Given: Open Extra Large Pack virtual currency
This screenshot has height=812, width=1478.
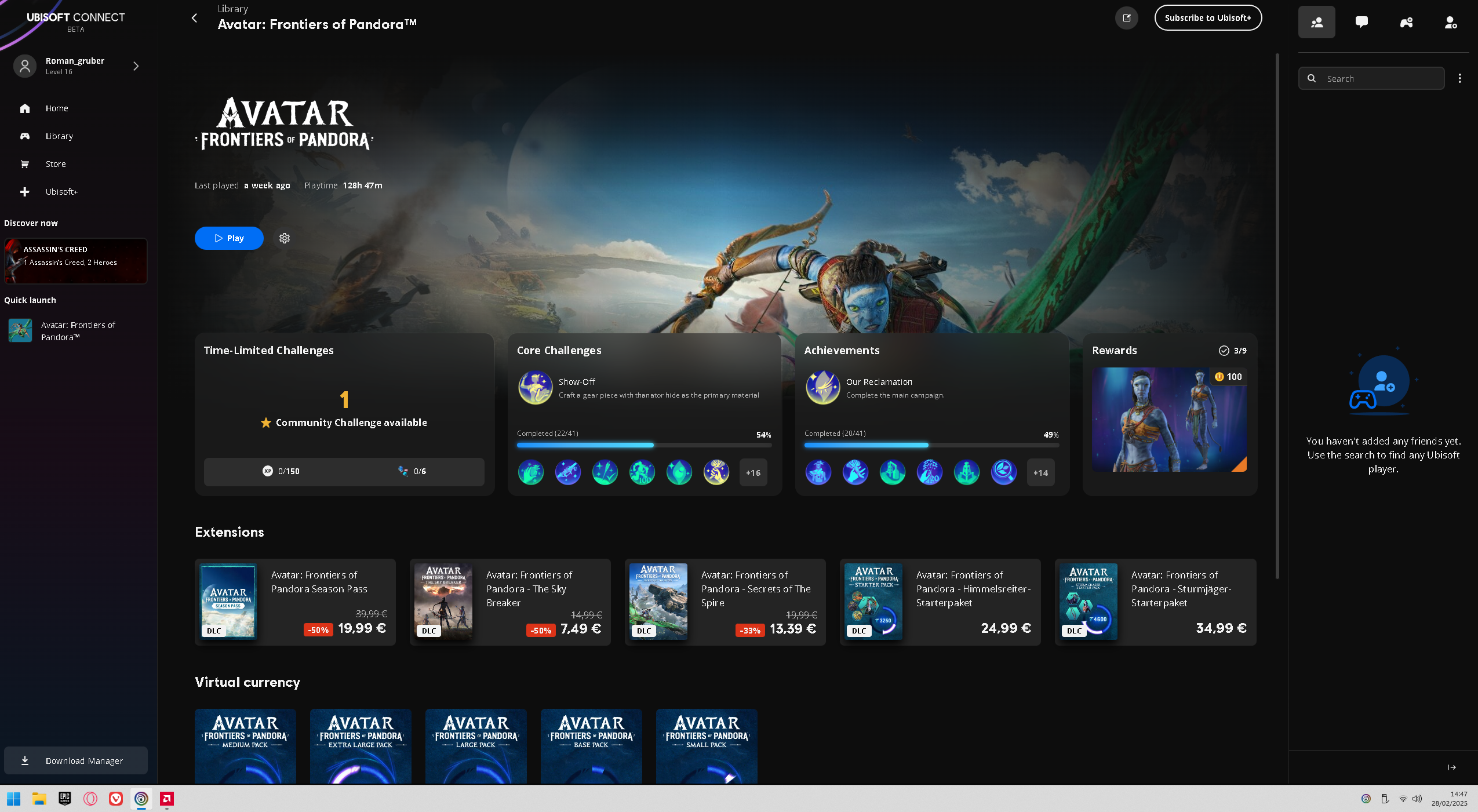Looking at the screenshot, I should (361, 746).
